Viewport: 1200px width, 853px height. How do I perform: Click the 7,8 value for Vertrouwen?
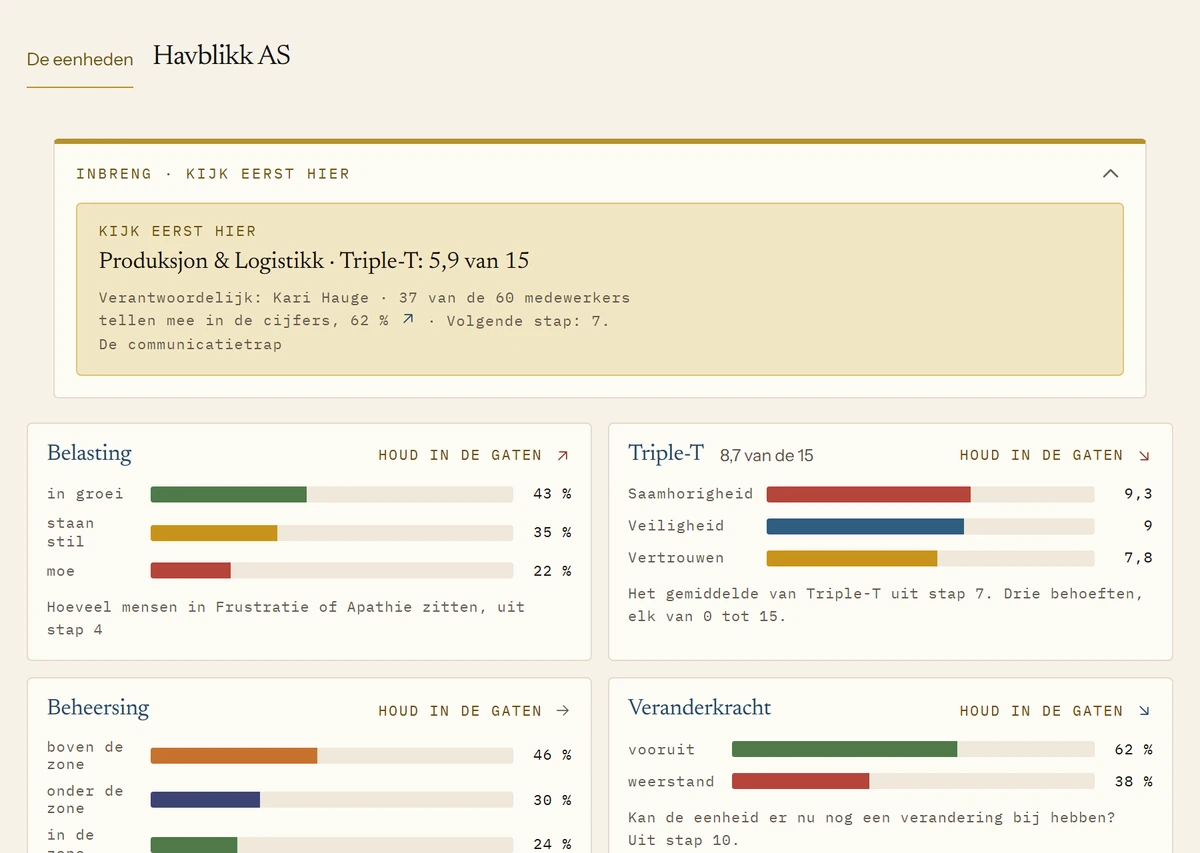[1138, 558]
